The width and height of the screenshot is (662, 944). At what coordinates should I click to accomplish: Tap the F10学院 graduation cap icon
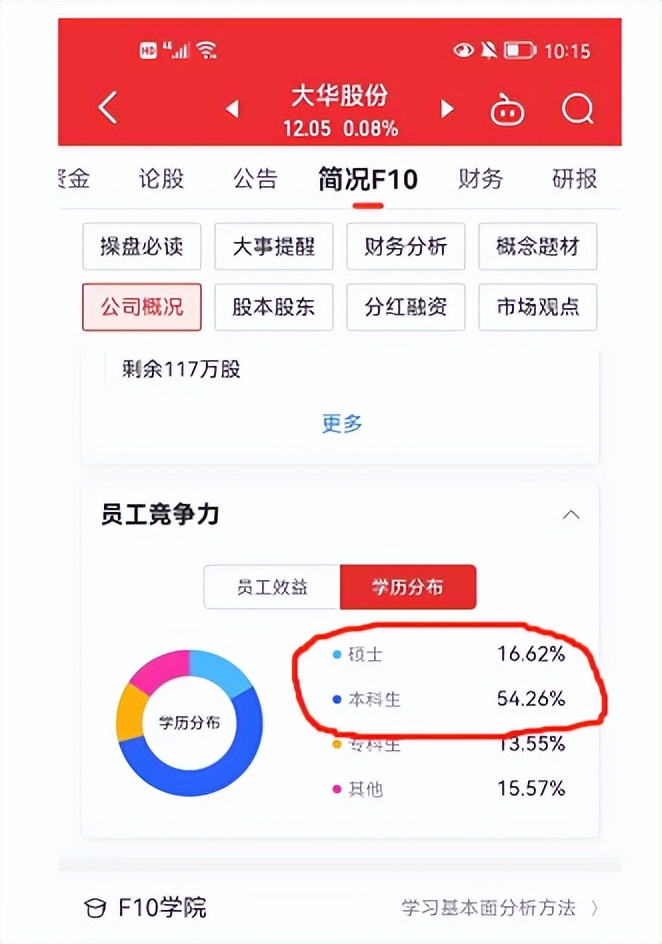[x=95, y=908]
